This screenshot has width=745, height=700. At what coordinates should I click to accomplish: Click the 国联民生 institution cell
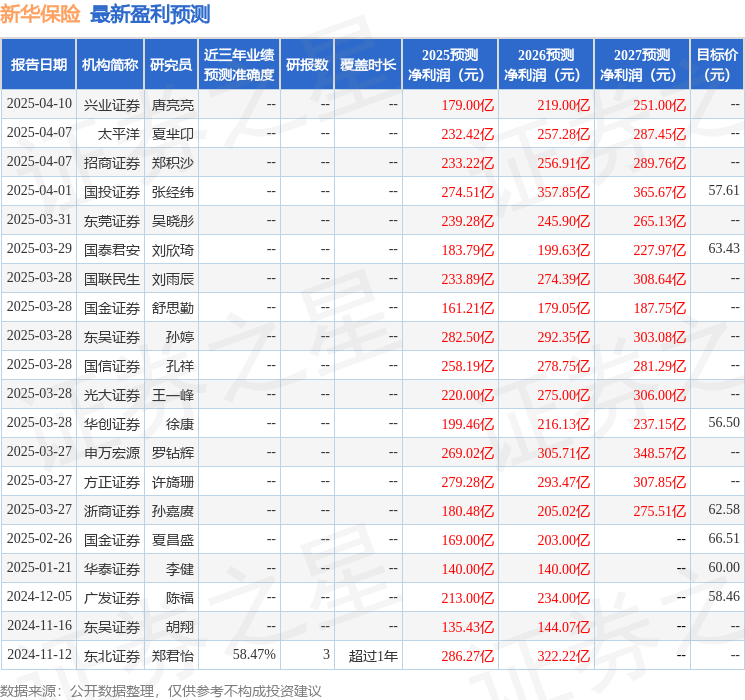click(x=112, y=279)
